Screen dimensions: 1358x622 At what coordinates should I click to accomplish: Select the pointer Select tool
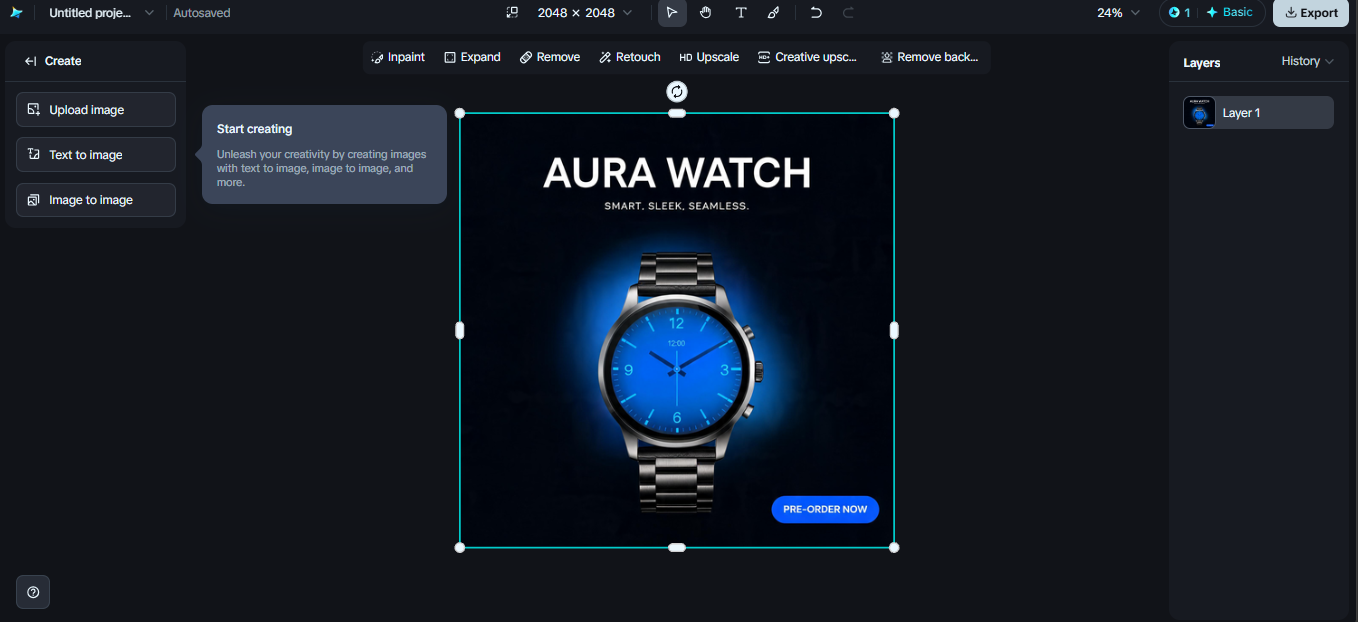click(x=672, y=13)
